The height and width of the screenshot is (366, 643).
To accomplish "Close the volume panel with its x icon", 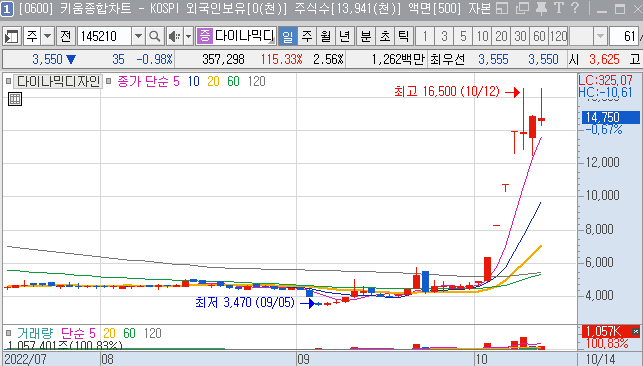I will (635, 331).
